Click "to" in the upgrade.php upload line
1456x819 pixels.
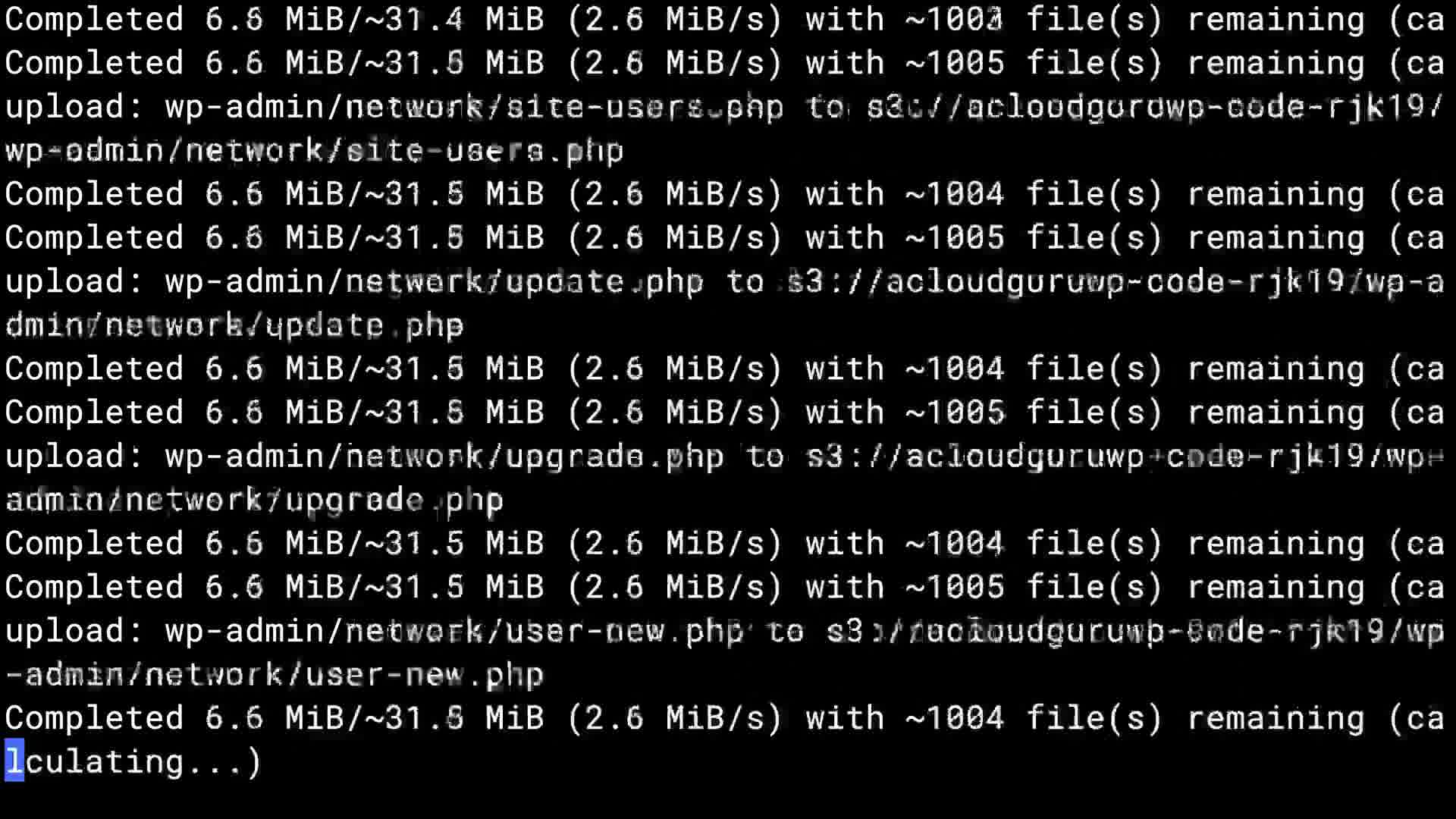point(764,457)
